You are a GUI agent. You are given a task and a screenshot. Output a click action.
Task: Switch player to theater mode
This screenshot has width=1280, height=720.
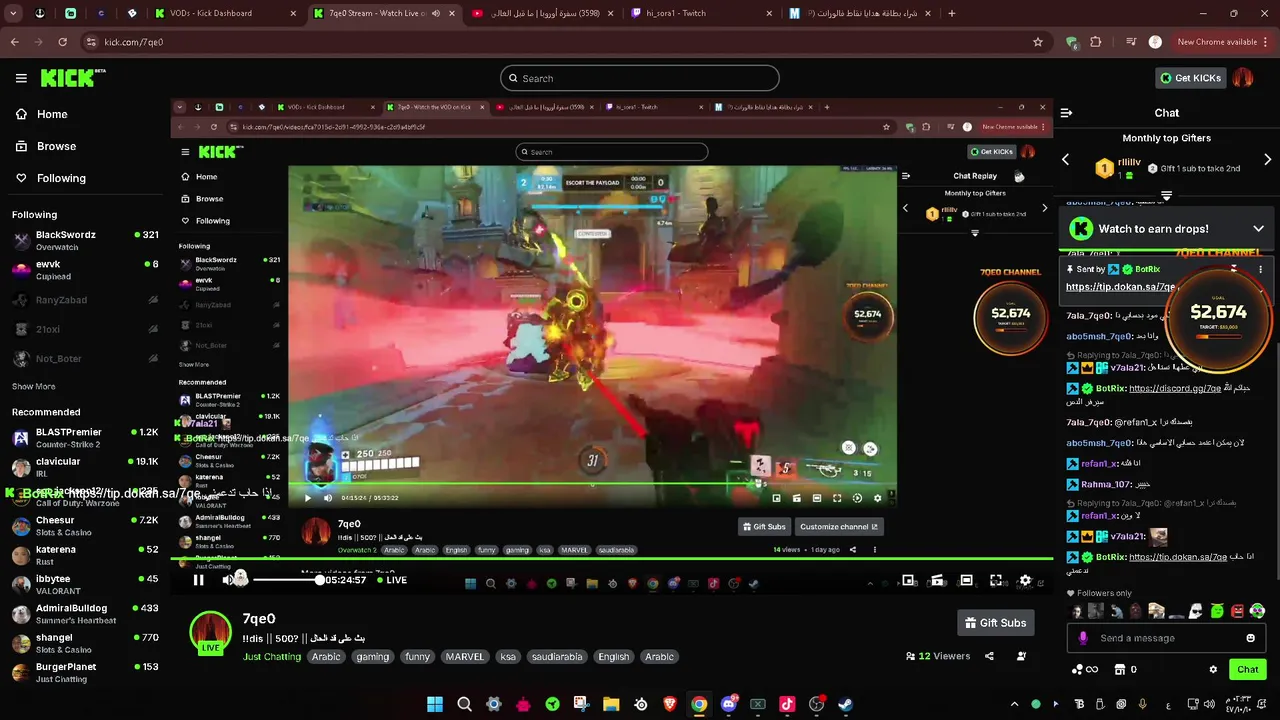(966, 580)
